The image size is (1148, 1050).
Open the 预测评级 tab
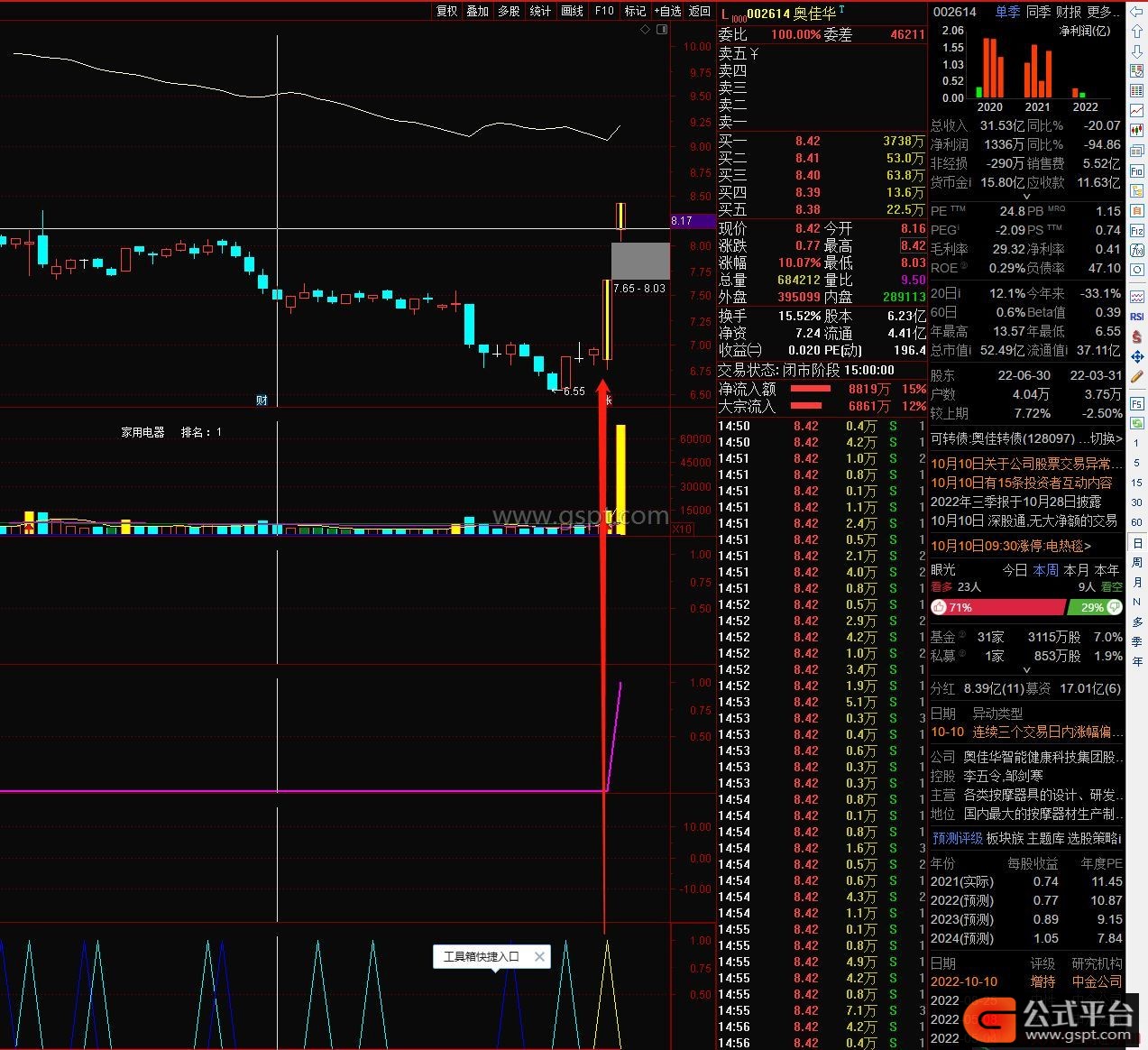click(958, 839)
